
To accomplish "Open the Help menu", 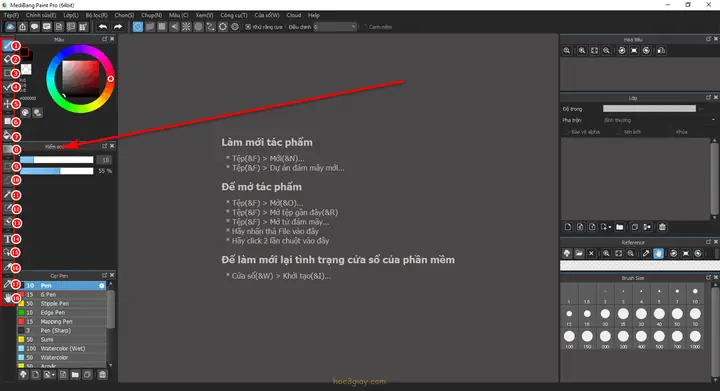I will tap(314, 15).
